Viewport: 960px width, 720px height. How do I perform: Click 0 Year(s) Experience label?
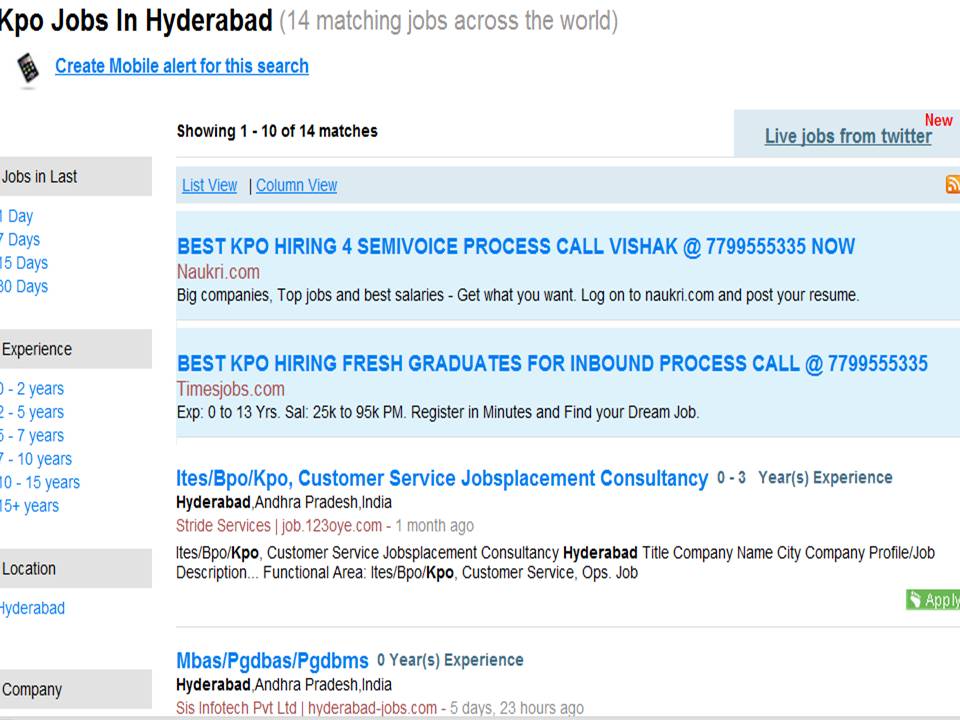click(450, 660)
